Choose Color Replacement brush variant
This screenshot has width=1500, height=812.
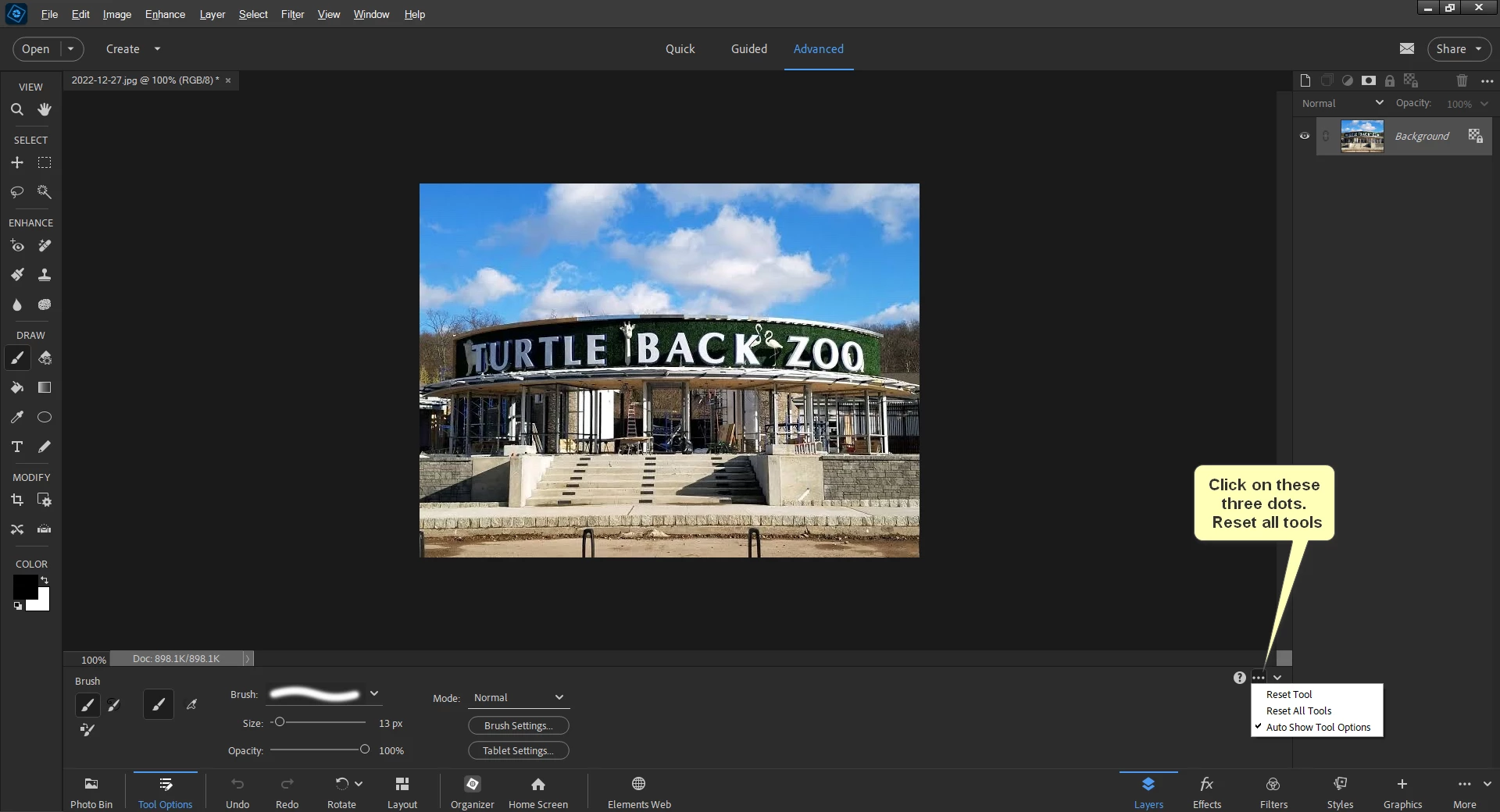click(x=87, y=730)
